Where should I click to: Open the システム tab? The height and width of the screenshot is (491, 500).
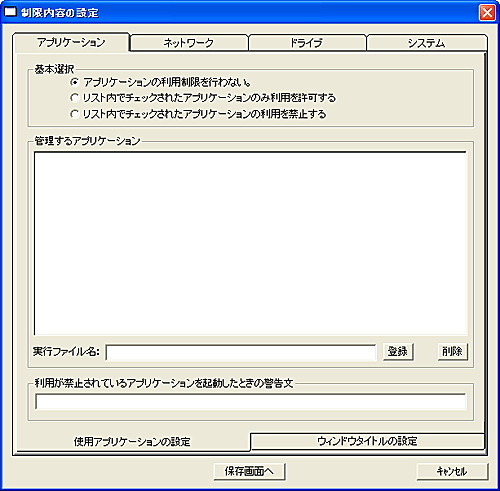pos(427,43)
